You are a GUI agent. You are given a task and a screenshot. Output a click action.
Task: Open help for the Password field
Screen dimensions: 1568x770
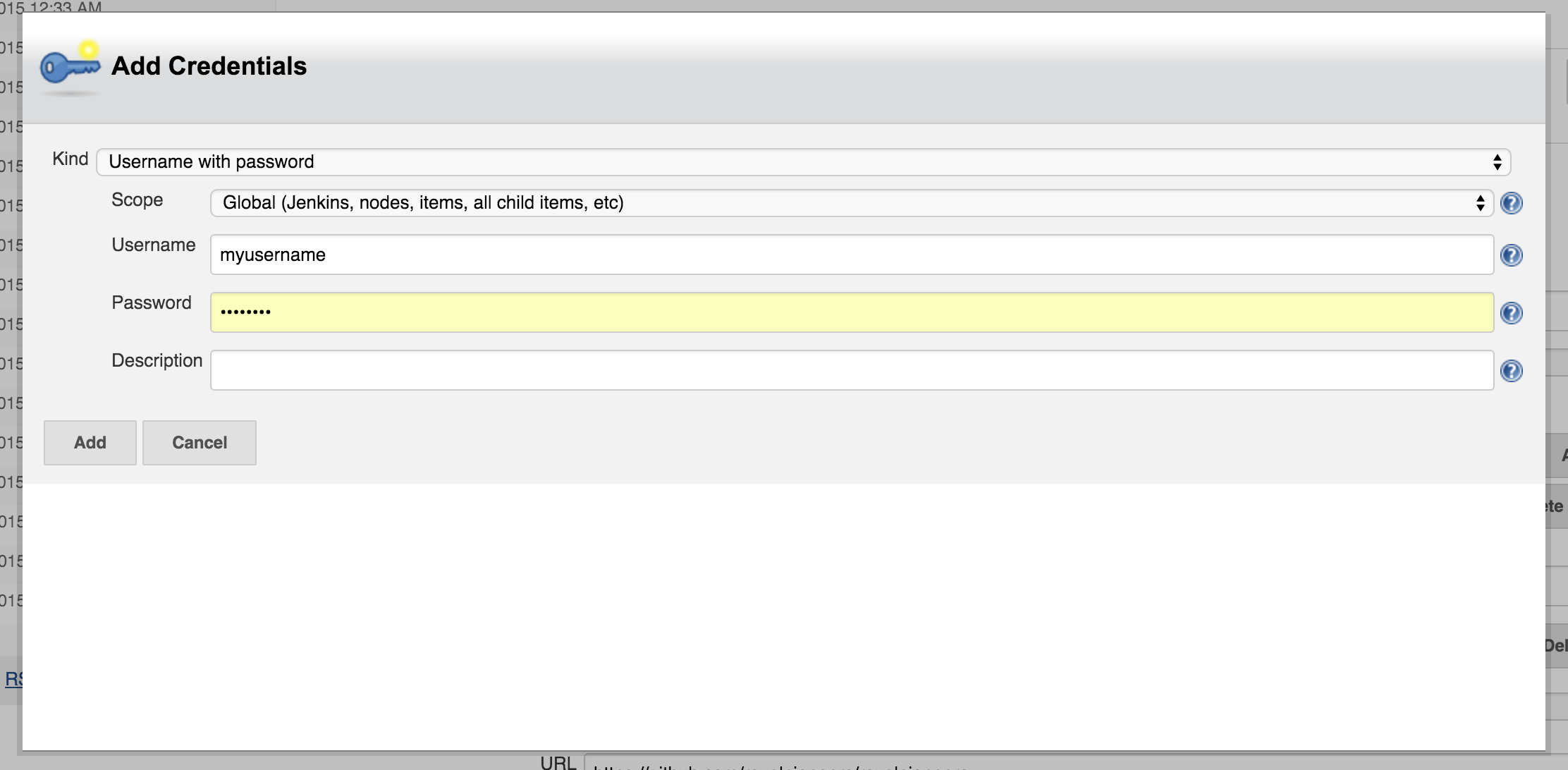pos(1511,313)
